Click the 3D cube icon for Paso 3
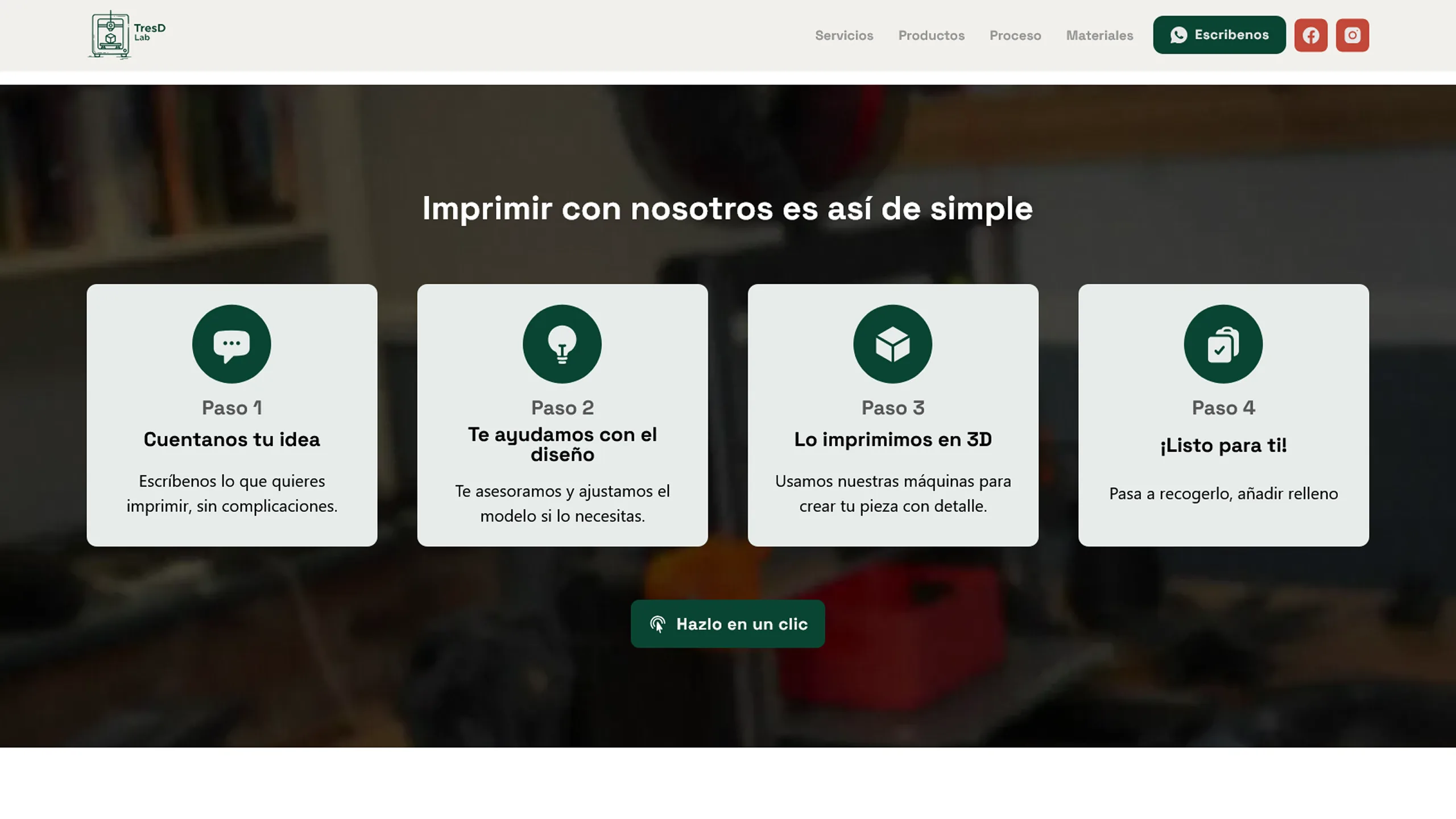The image size is (1456, 819). pyautogui.click(x=893, y=344)
